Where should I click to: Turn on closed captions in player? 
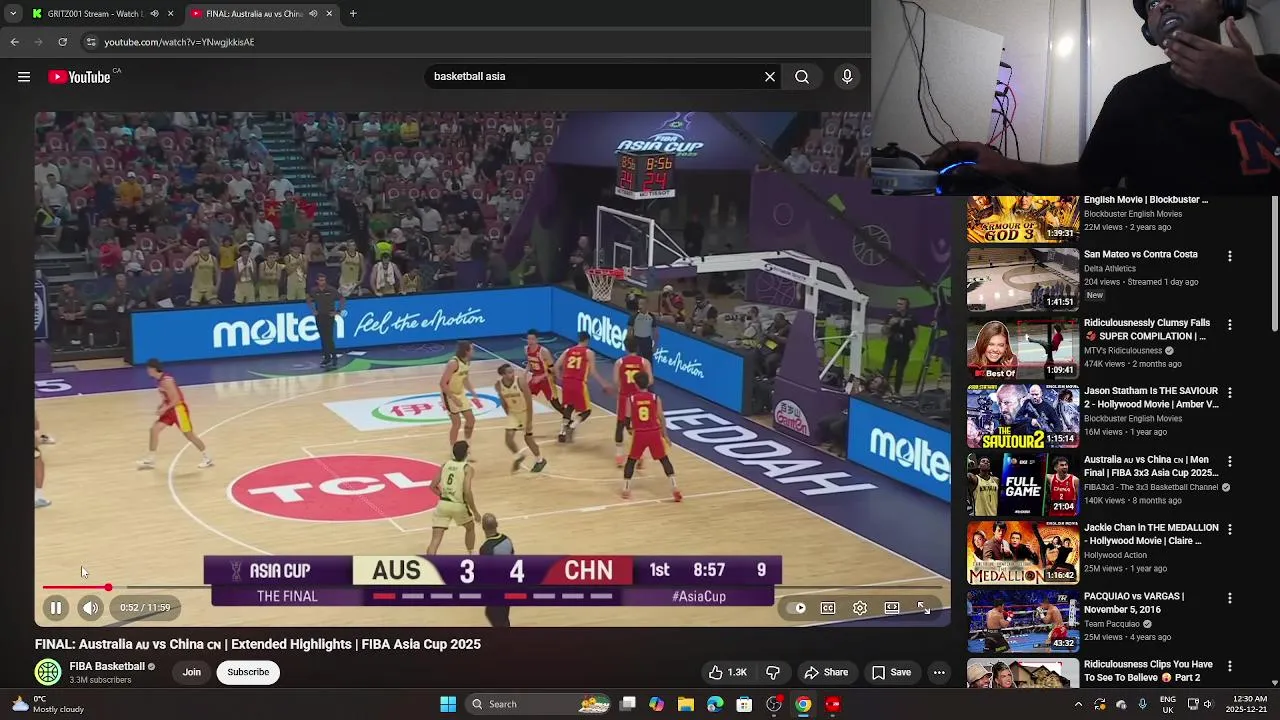click(x=828, y=607)
